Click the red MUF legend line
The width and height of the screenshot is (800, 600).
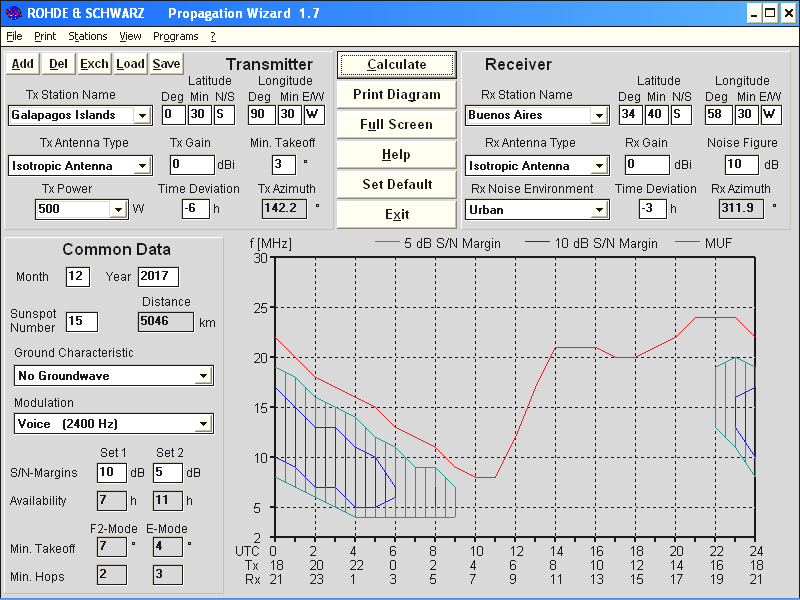[x=687, y=242]
